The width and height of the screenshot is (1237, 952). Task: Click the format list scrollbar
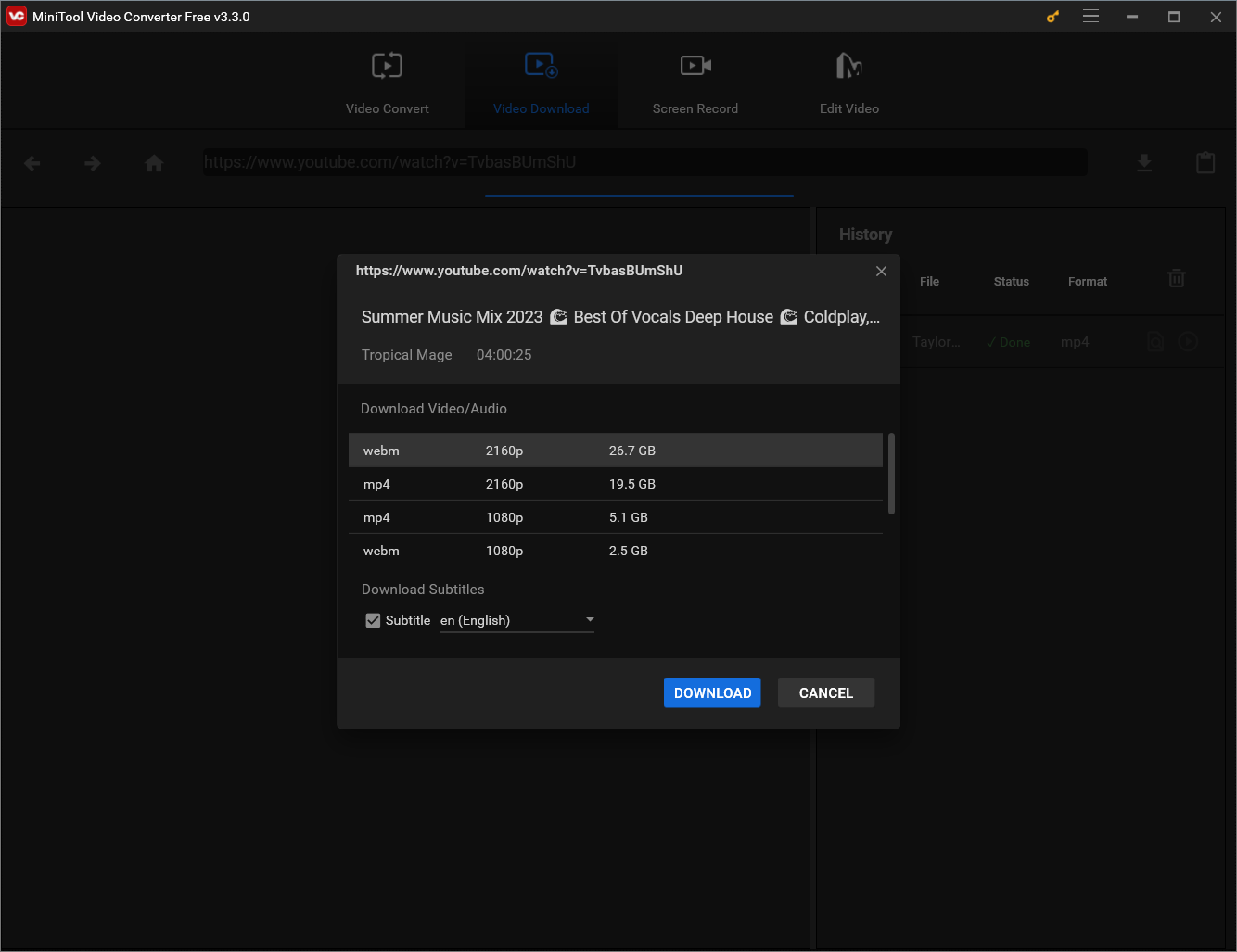[x=891, y=473]
